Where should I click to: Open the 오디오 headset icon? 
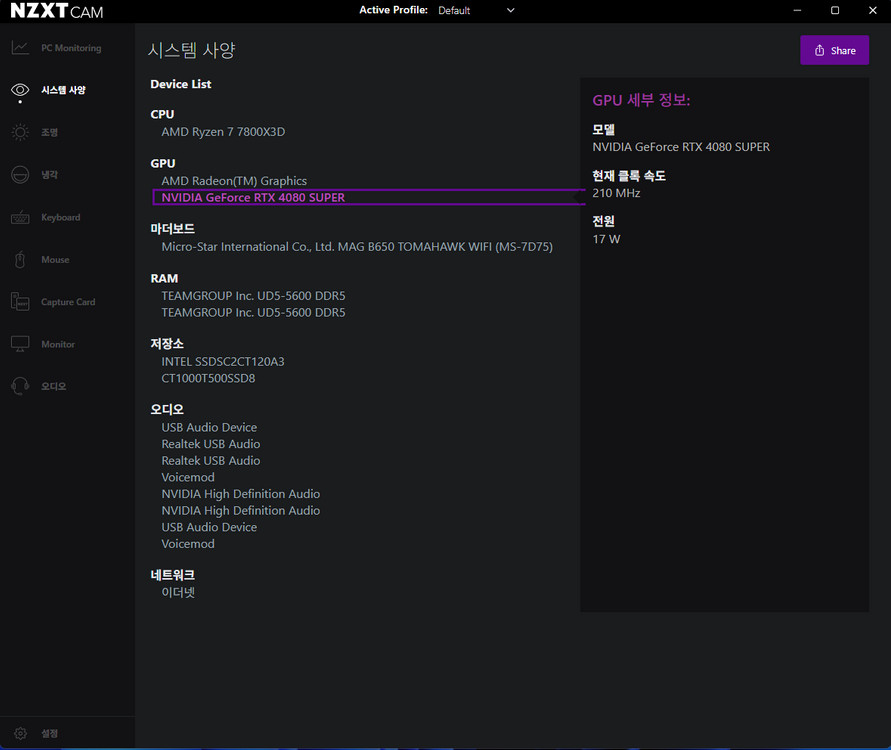[20, 386]
